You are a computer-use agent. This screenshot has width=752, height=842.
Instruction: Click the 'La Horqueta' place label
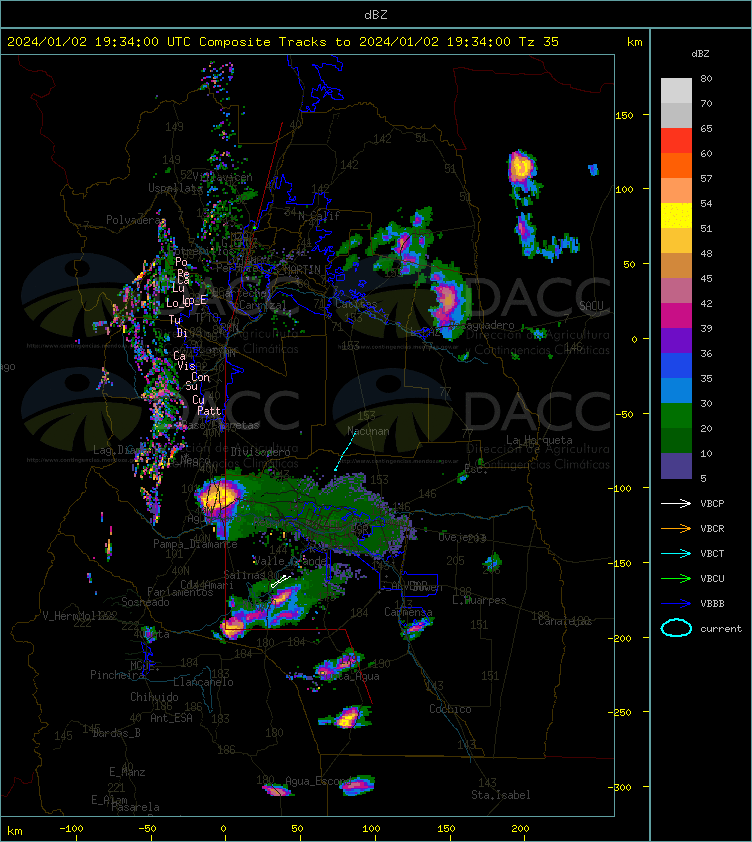(x=539, y=440)
